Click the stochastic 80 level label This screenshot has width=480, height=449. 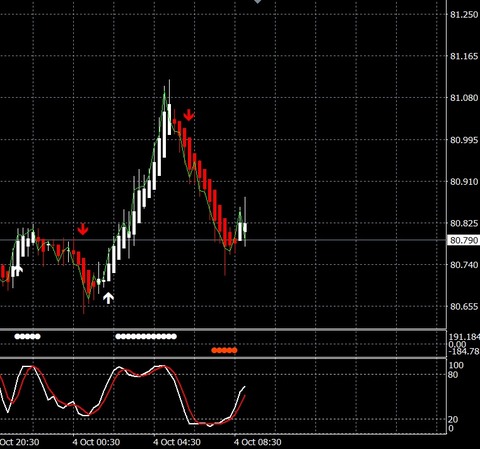pos(453,375)
